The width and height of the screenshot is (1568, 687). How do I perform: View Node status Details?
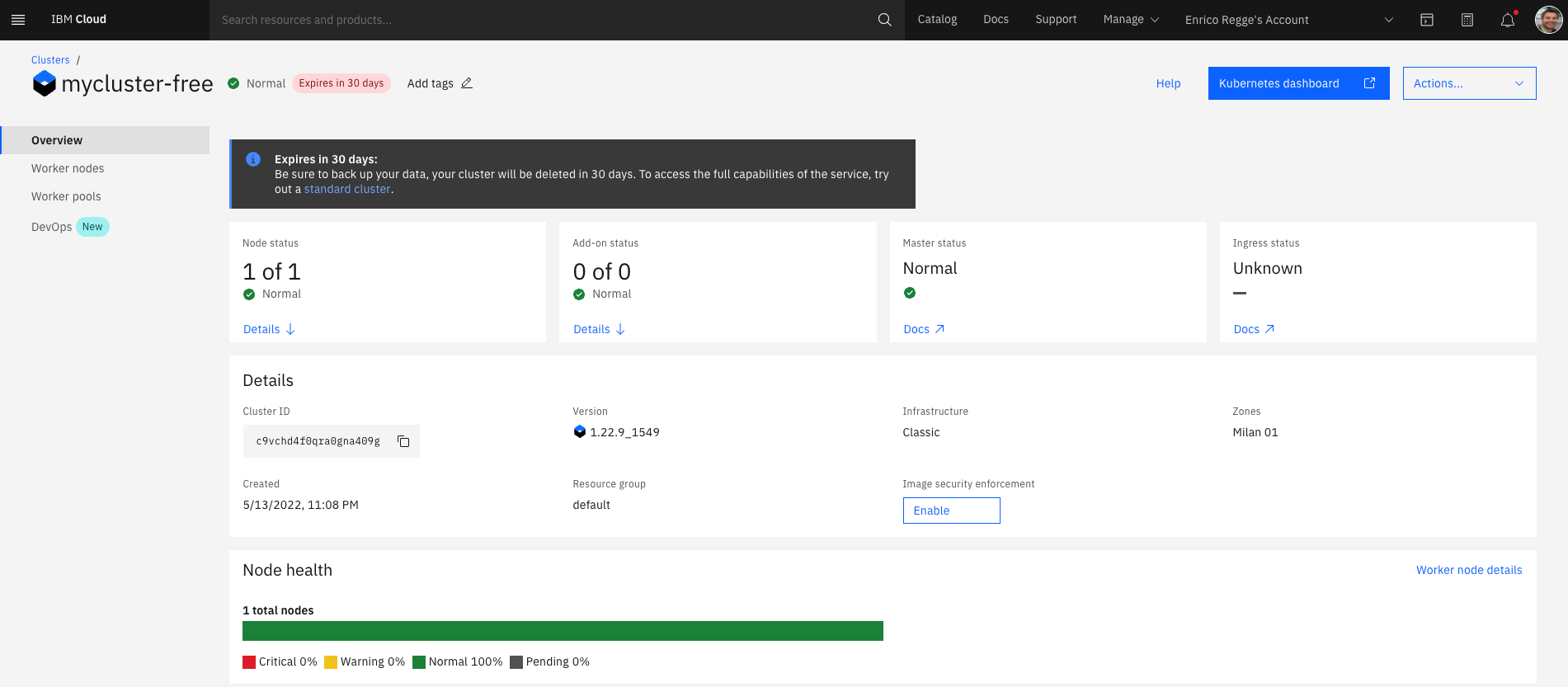261,329
